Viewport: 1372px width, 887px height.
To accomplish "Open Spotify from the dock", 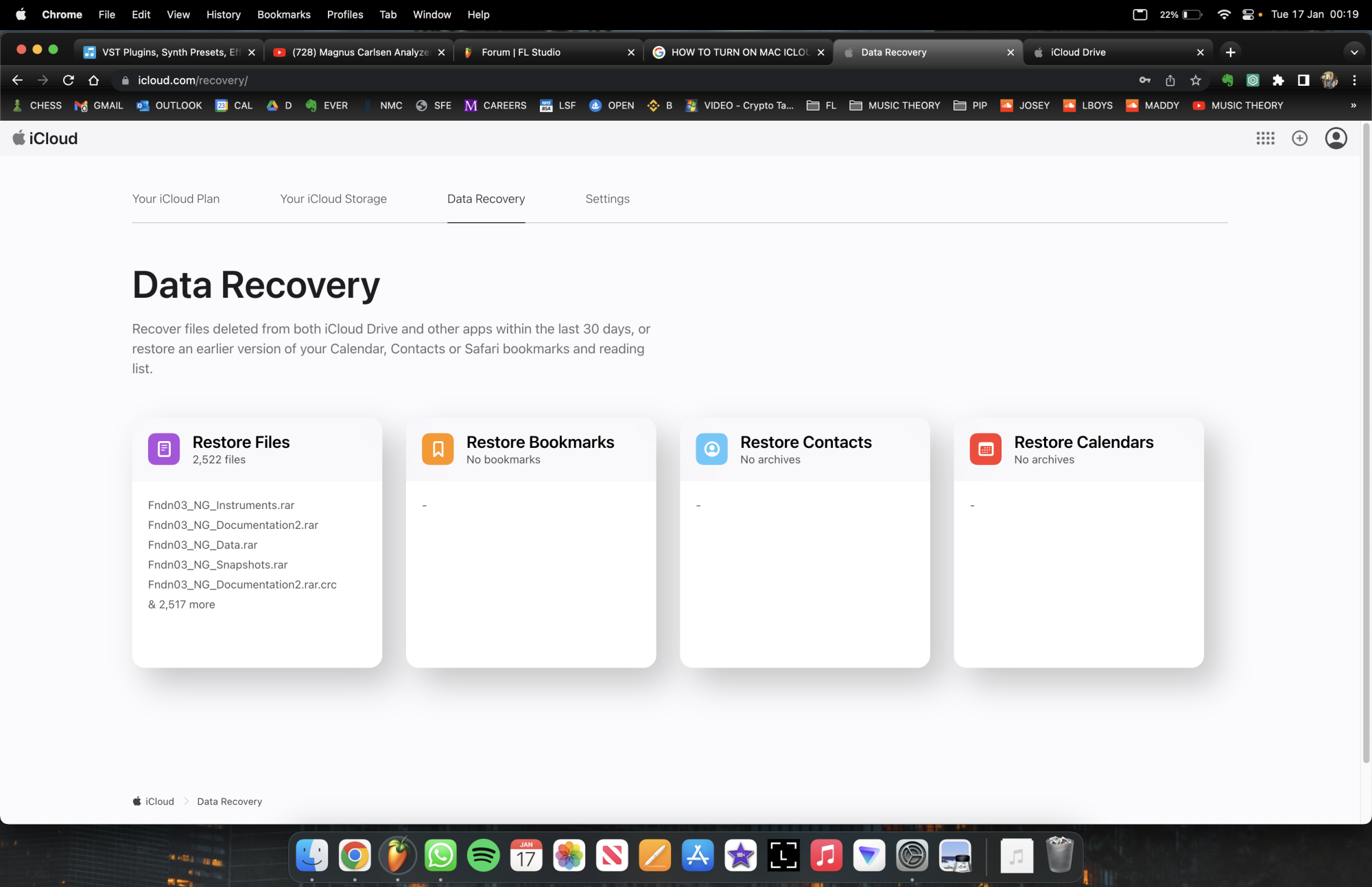I will coord(483,855).
